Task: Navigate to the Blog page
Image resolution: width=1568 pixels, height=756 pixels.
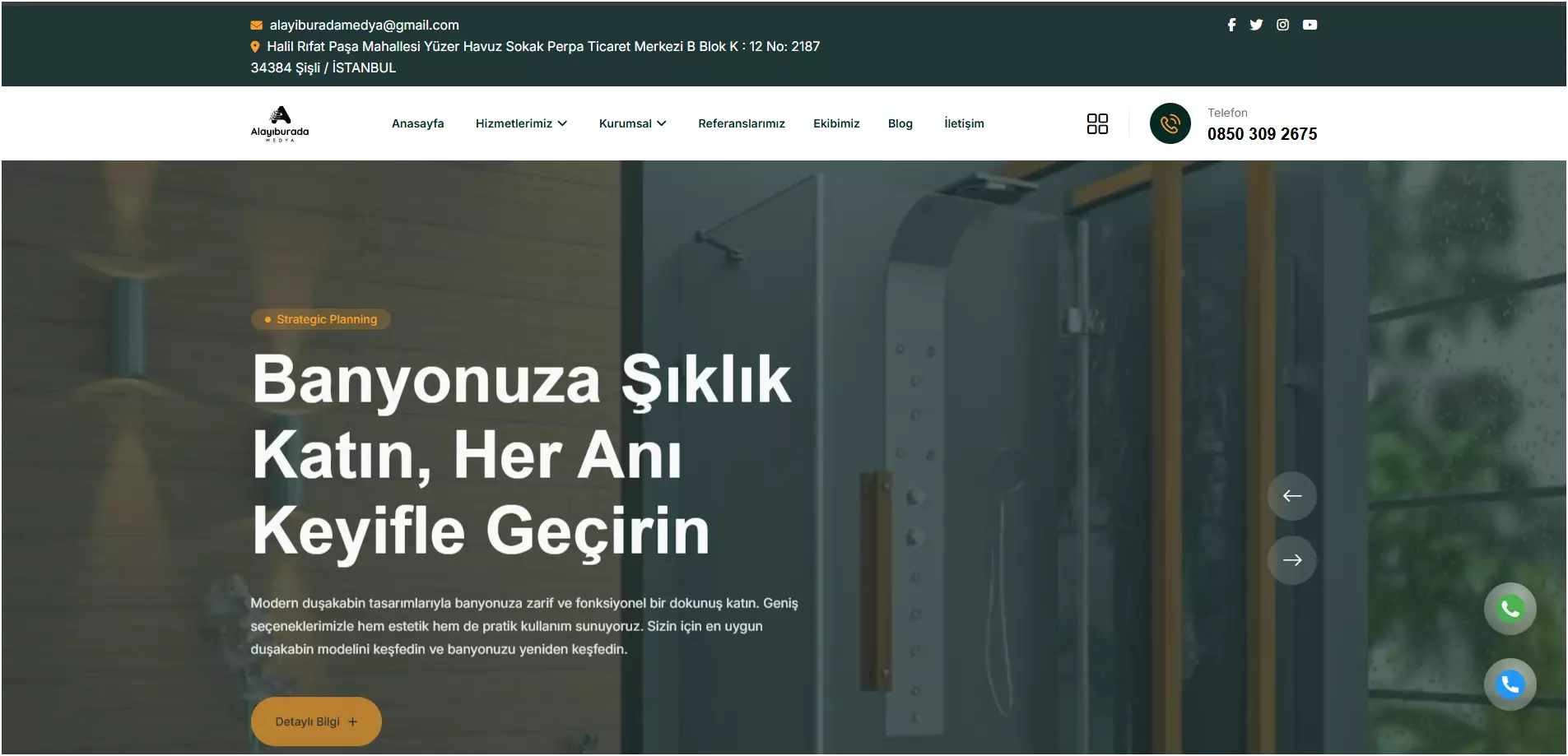Action: coord(900,123)
